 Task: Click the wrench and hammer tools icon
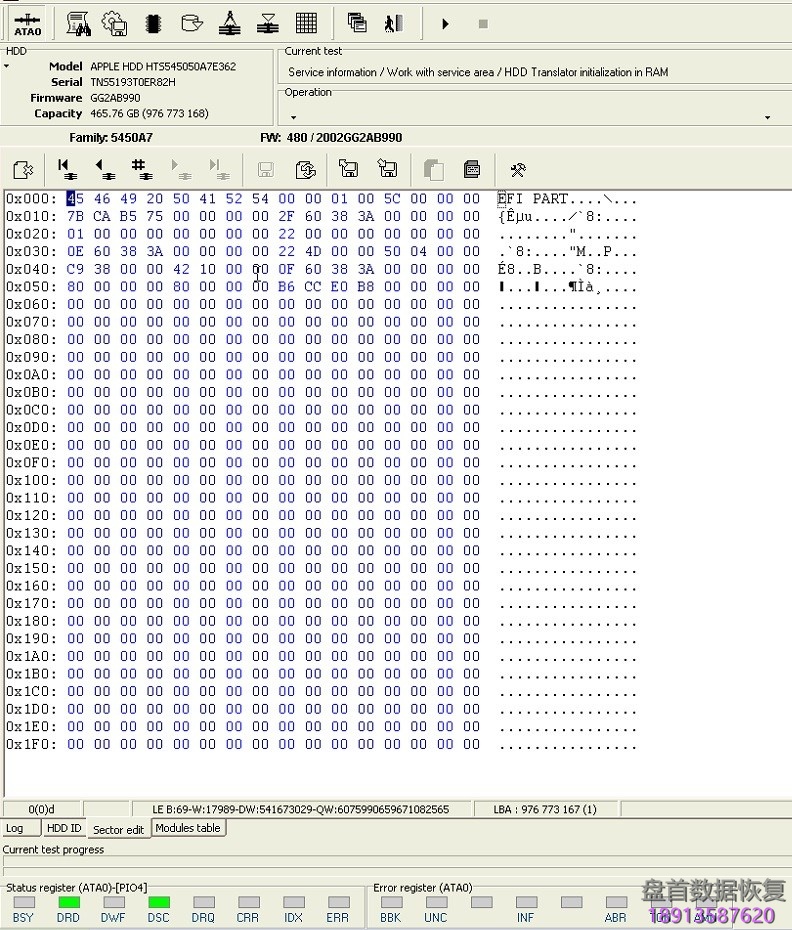pos(517,170)
